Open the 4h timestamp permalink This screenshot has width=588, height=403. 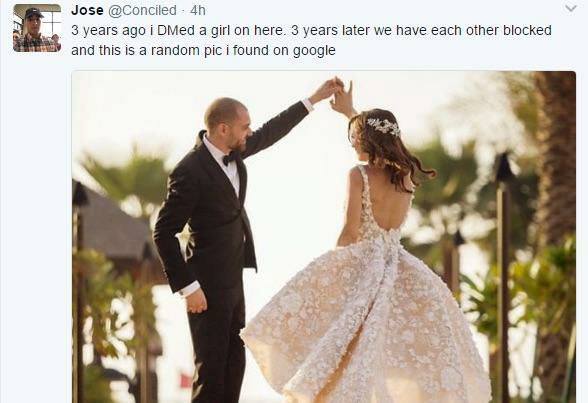point(198,10)
